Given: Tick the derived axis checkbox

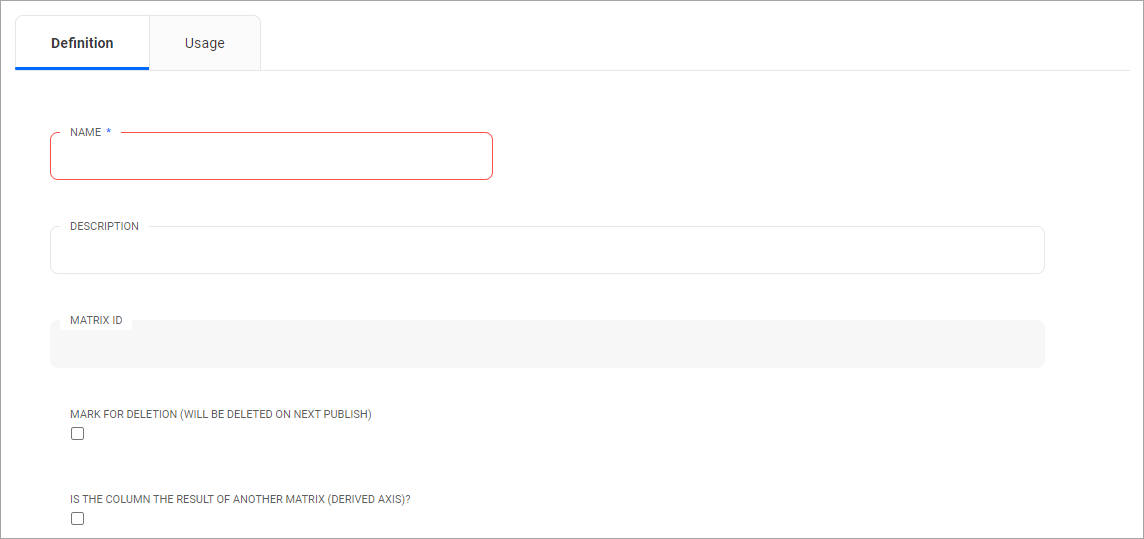Looking at the screenshot, I should [78, 519].
